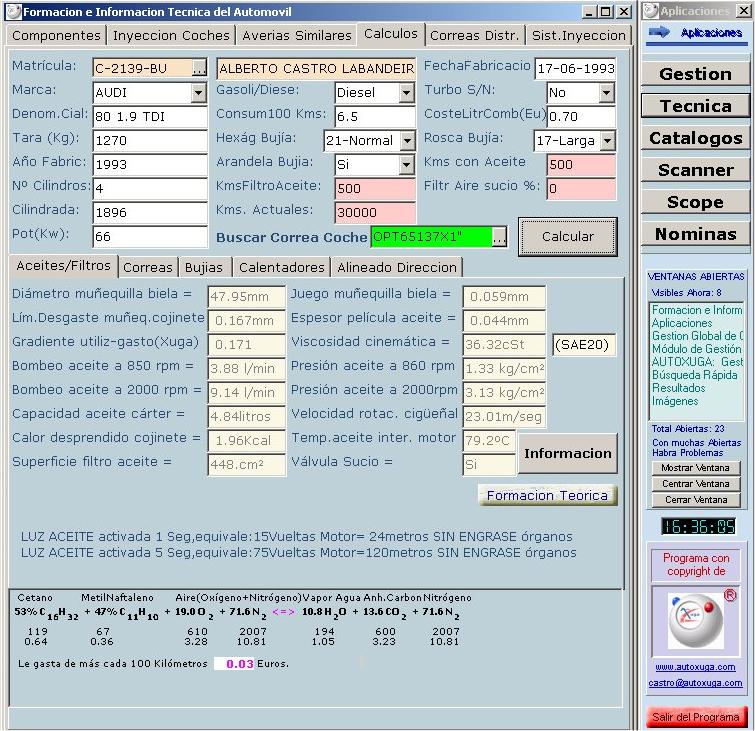Open the Correas Distr. tab
The height and width of the screenshot is (731, 755).
475,35
